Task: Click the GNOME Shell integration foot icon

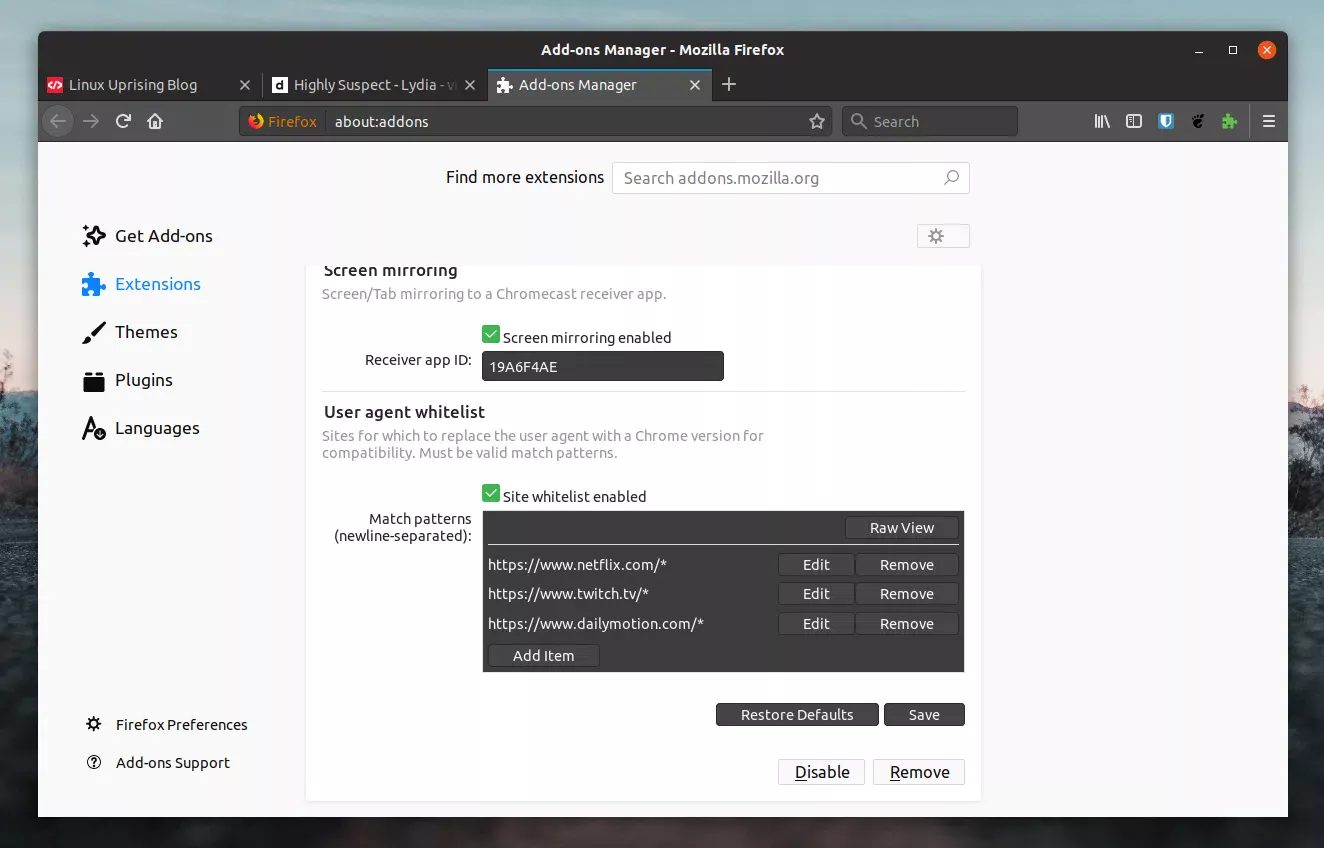Action: point(1197,121)
